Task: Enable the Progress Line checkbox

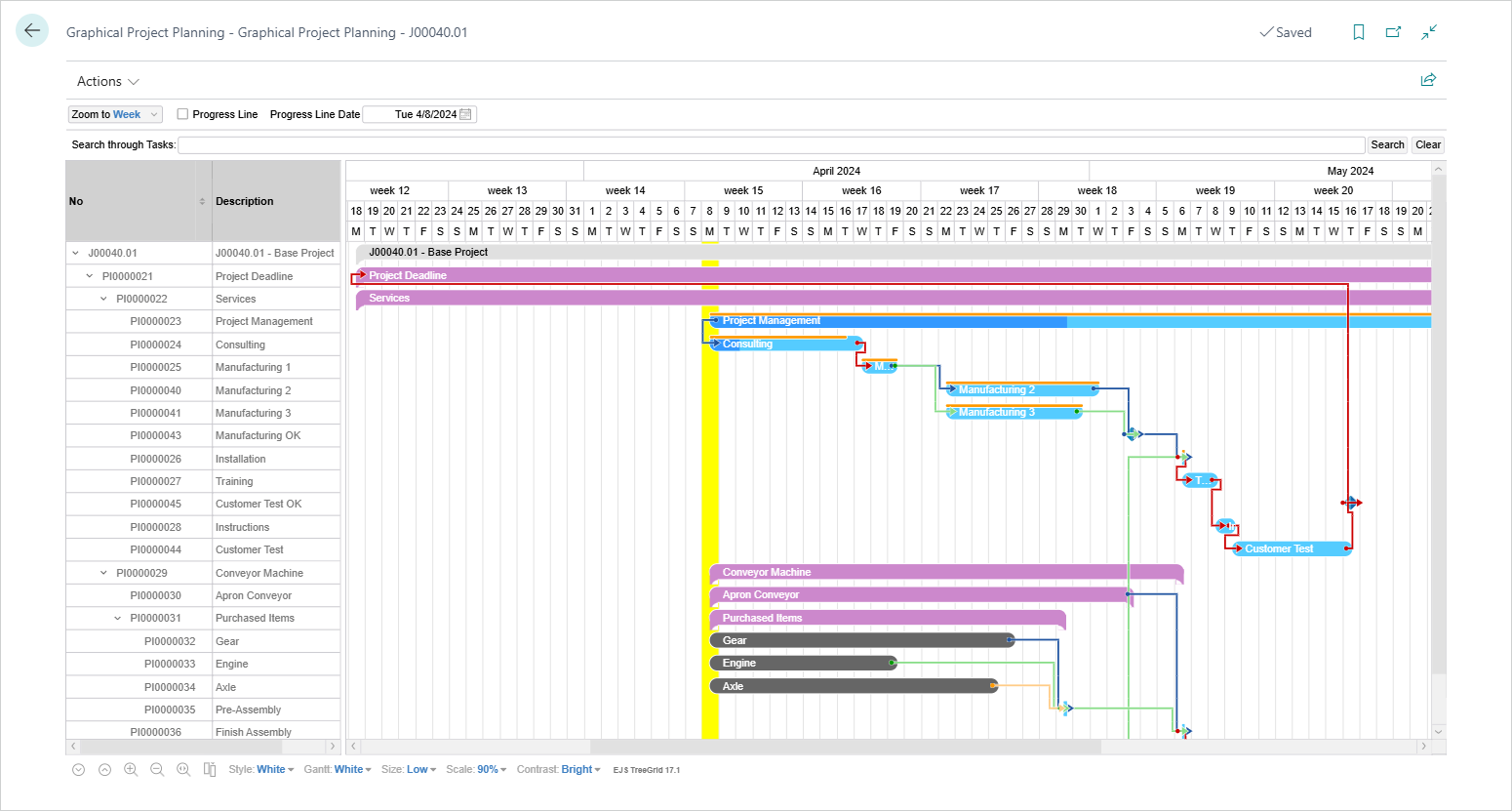Action: (181, 114)
